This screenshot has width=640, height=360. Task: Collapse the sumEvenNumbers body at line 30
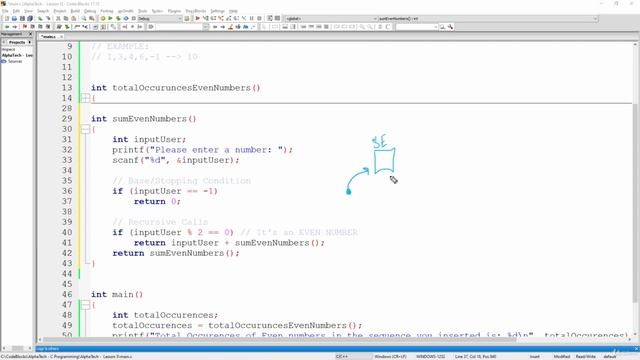[x=85, y=129]
